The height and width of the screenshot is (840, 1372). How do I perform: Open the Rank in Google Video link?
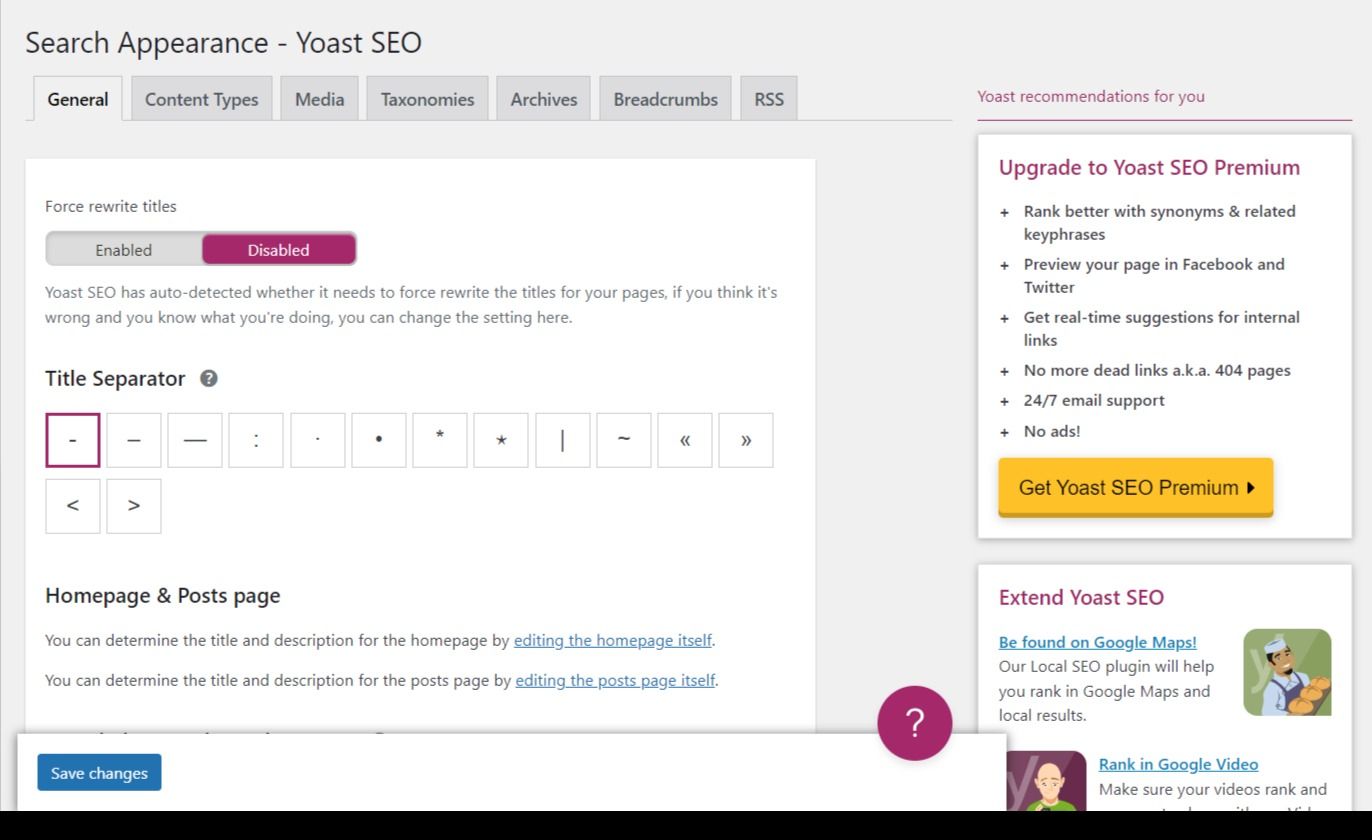(x=1179, y=764)
